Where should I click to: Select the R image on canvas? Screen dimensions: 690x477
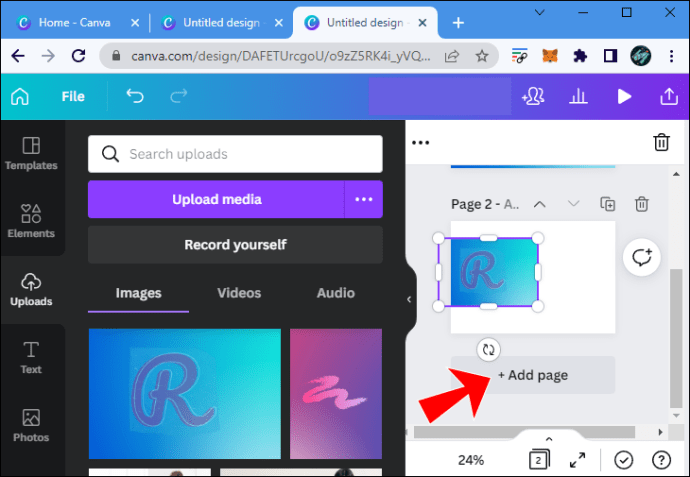pos(488,272)
